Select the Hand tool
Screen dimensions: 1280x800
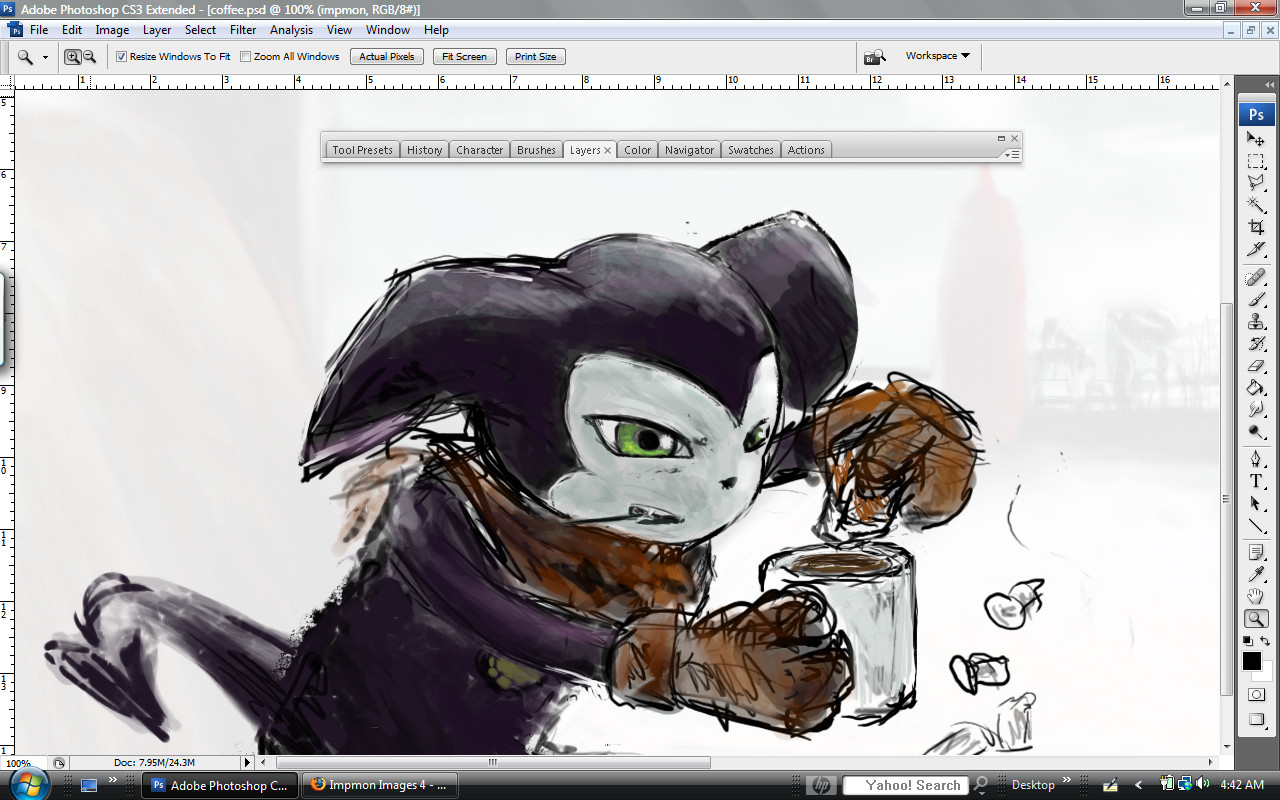(1256, 597)
